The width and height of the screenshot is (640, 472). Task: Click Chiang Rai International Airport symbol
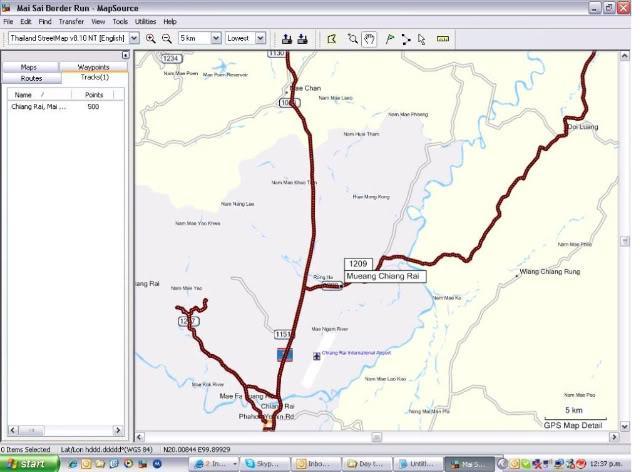317,356
